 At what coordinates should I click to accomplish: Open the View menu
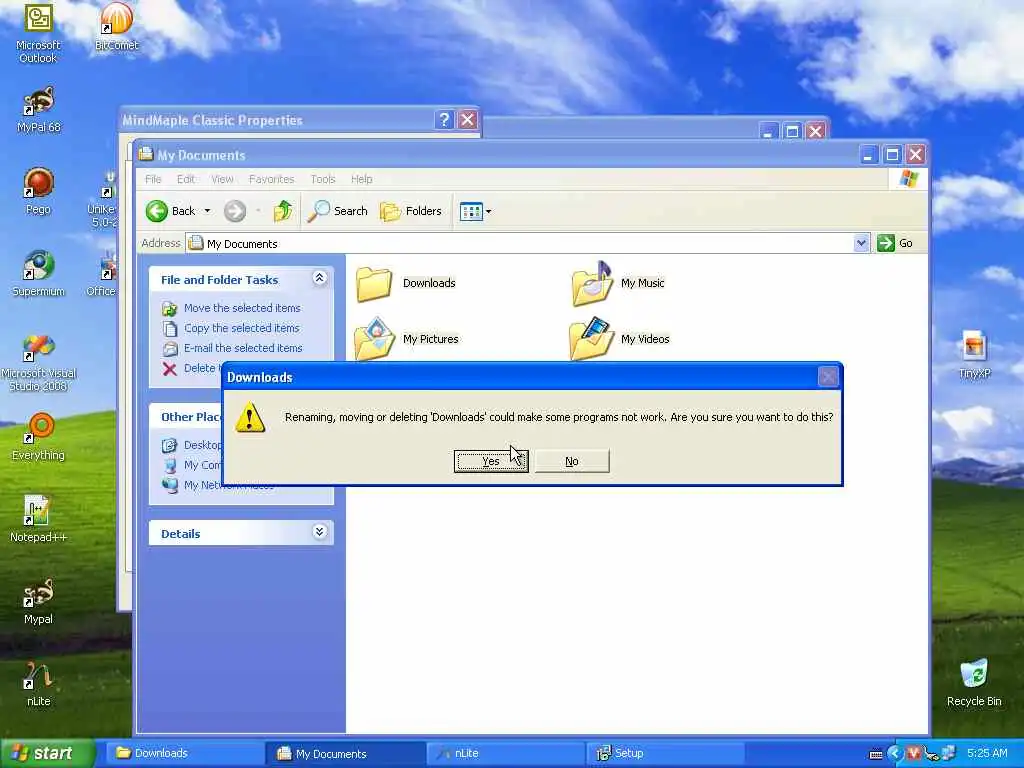tap(222, 179)
